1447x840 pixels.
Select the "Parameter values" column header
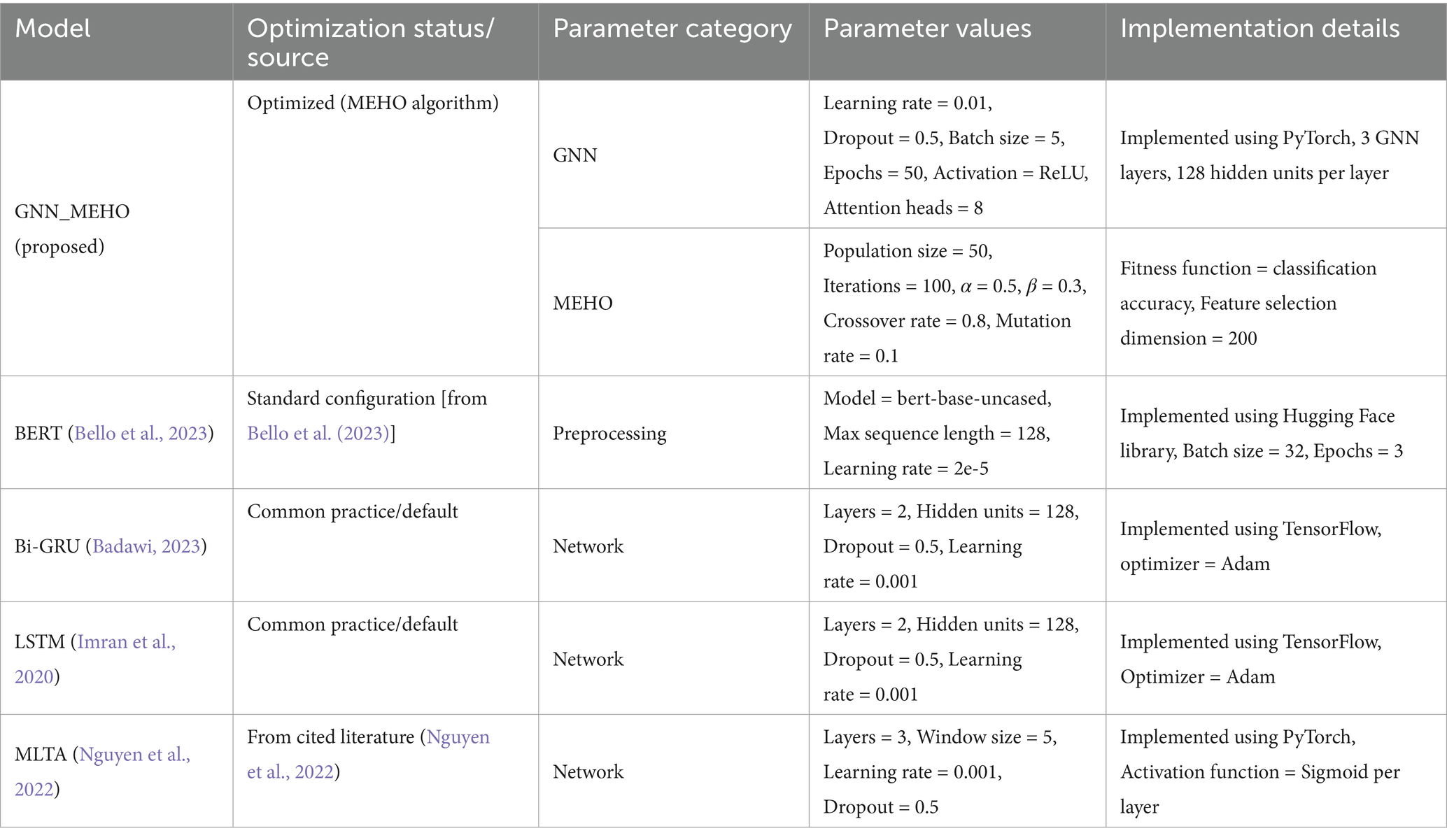point(926,29)
